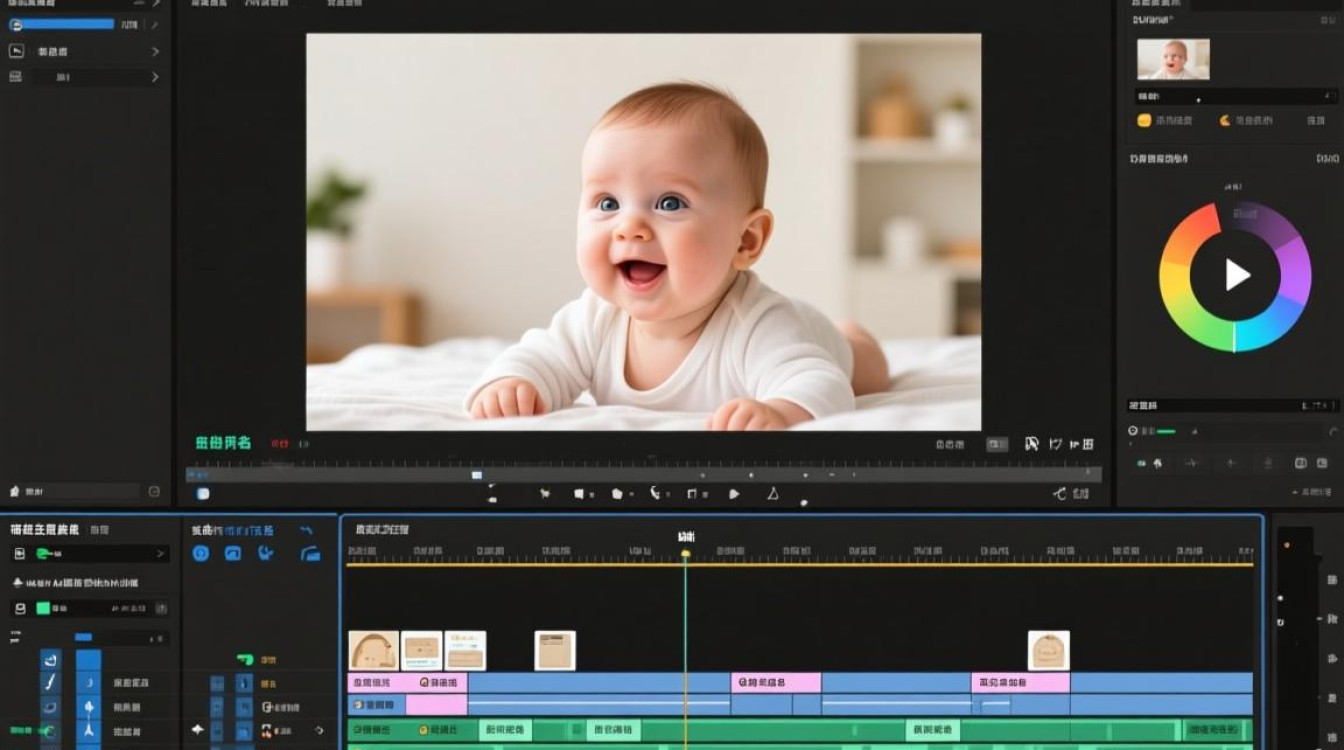Click the play triangle icon below the preview scrubber
This screenshot has height=750, width=1344.
click(734, 493)
